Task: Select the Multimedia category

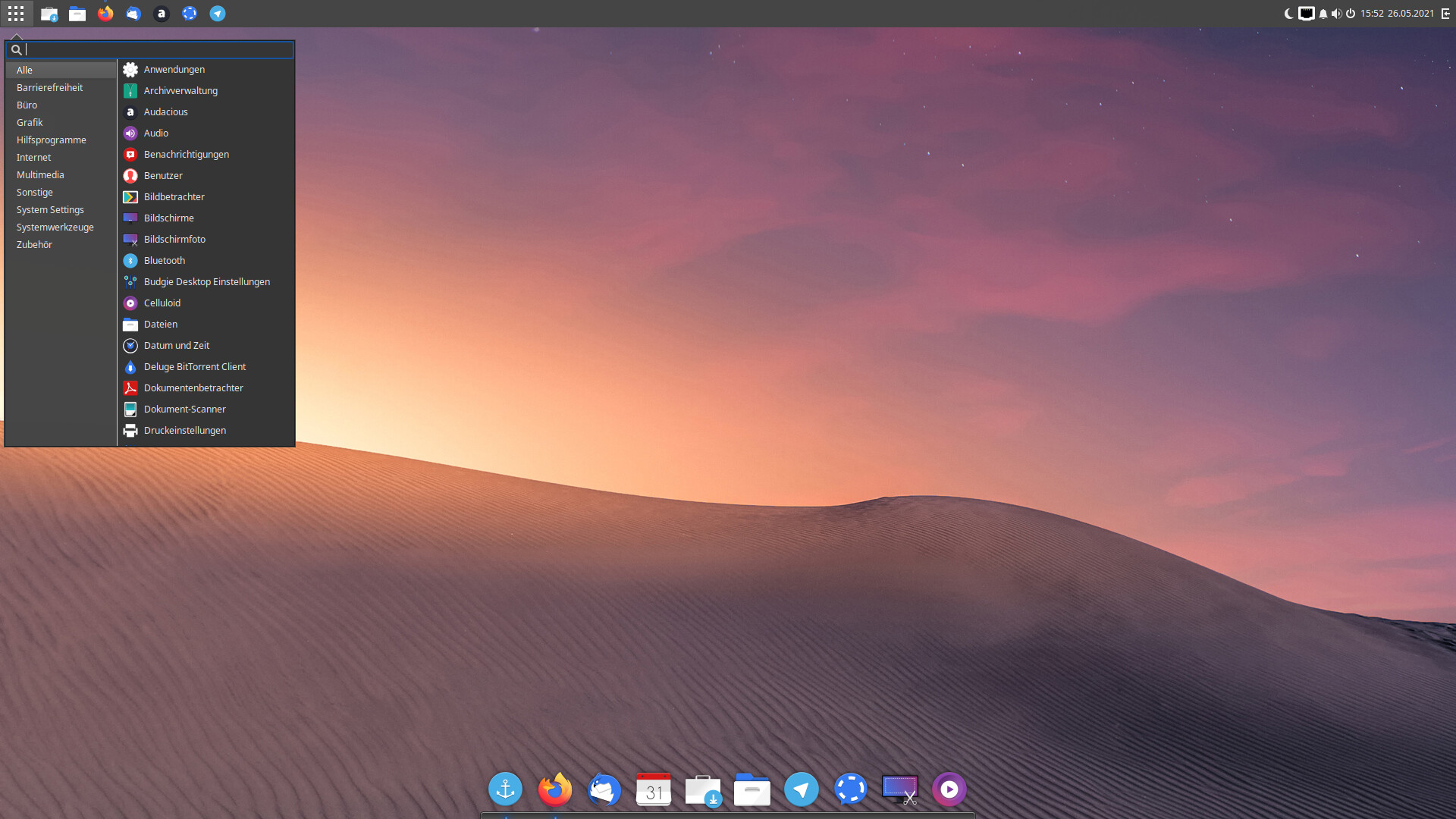Action: (61, 174)
